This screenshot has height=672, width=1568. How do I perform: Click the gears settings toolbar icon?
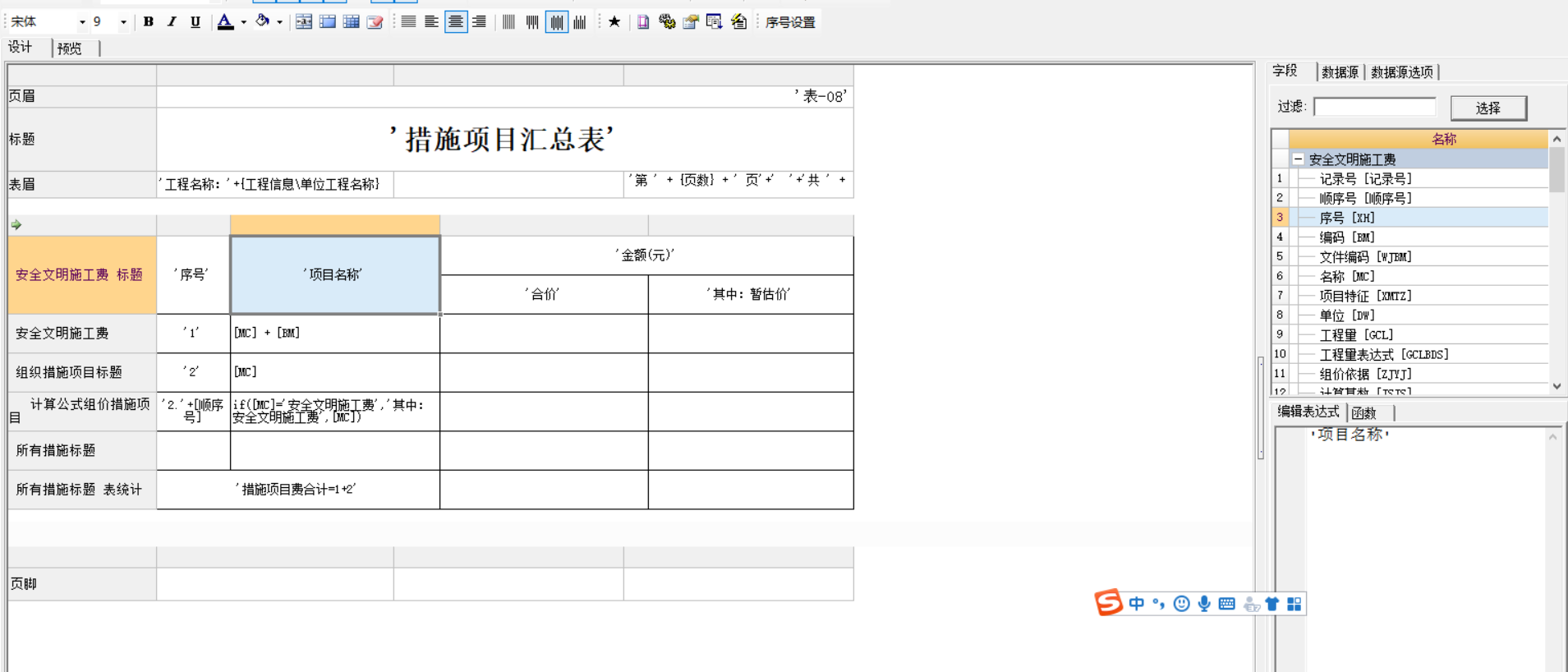(x=667, y=22)
